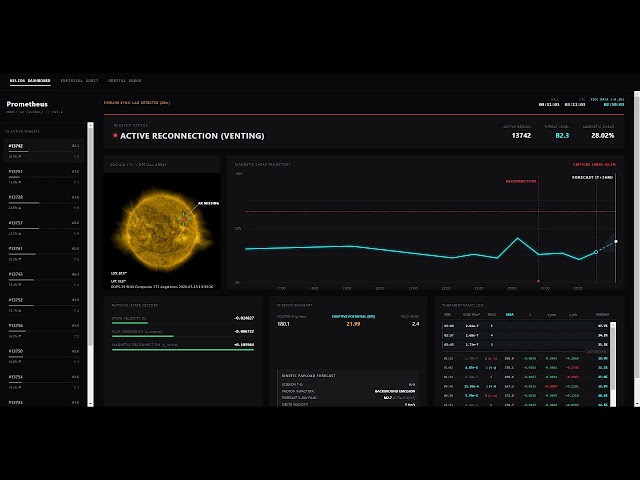Click the Kinetic Payload Forecast heading
The image size is (640, 480).
point(309,376)
